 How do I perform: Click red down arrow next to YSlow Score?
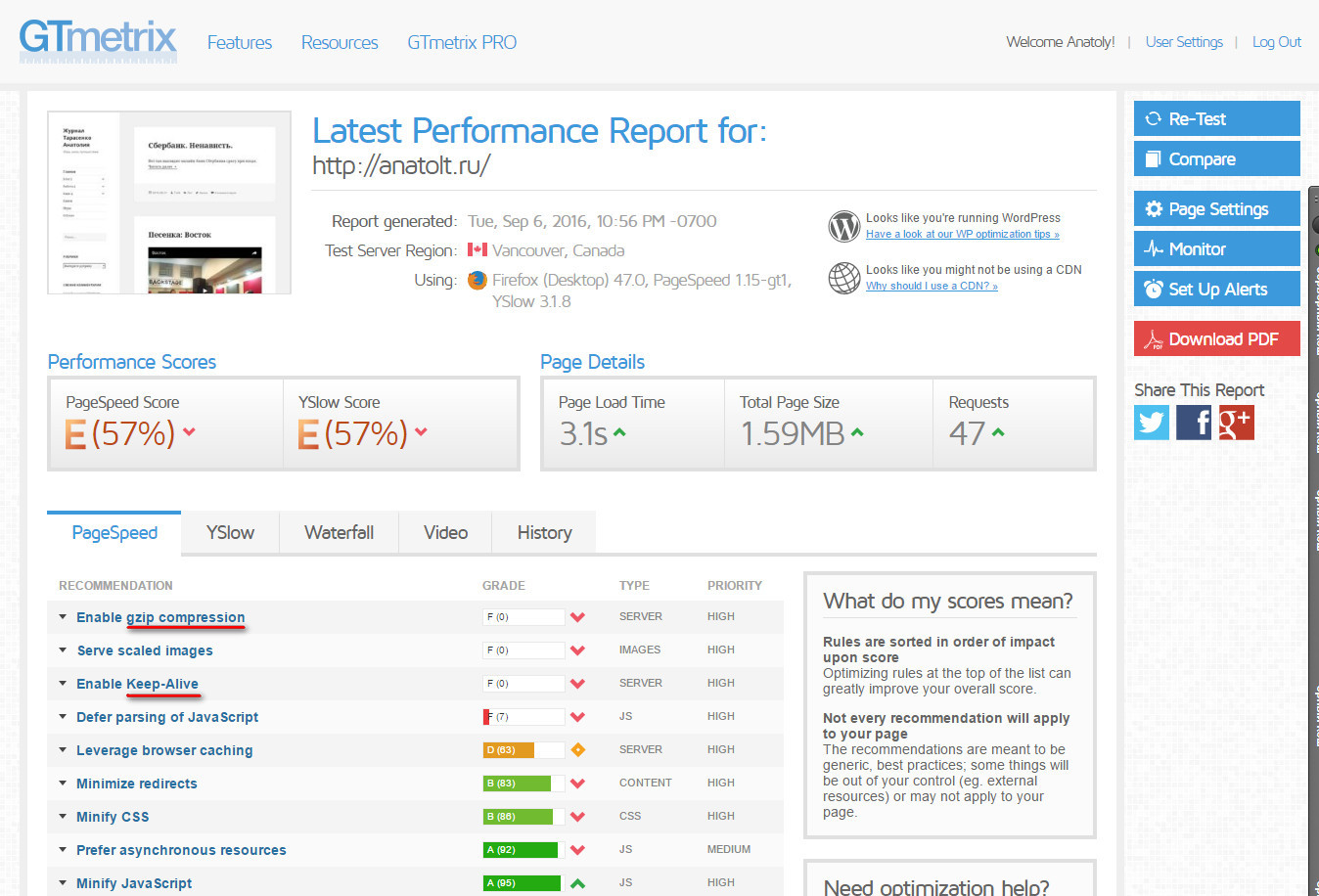click(x=421, y=431)
